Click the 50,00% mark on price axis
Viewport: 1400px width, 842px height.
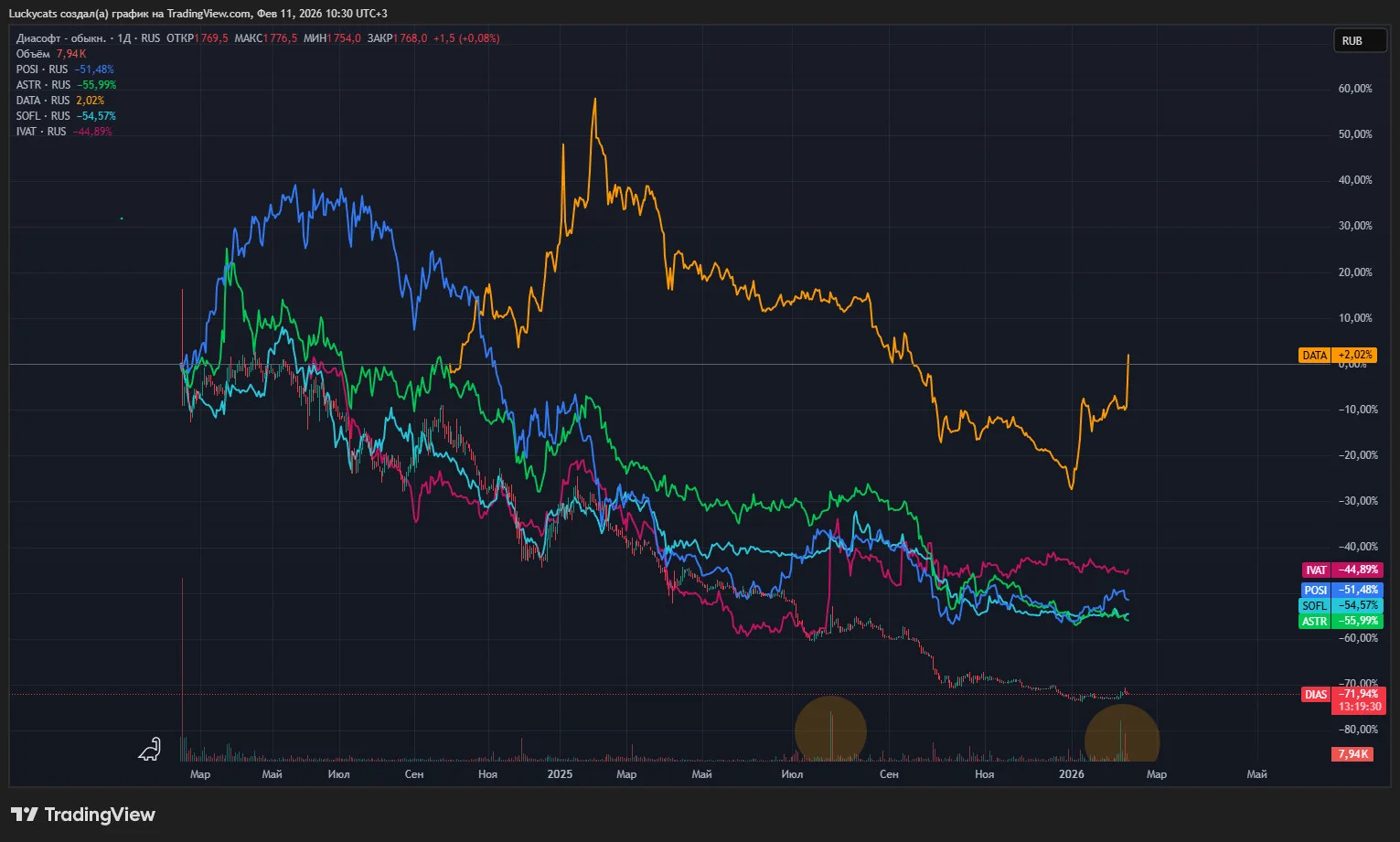(1355, 134)
